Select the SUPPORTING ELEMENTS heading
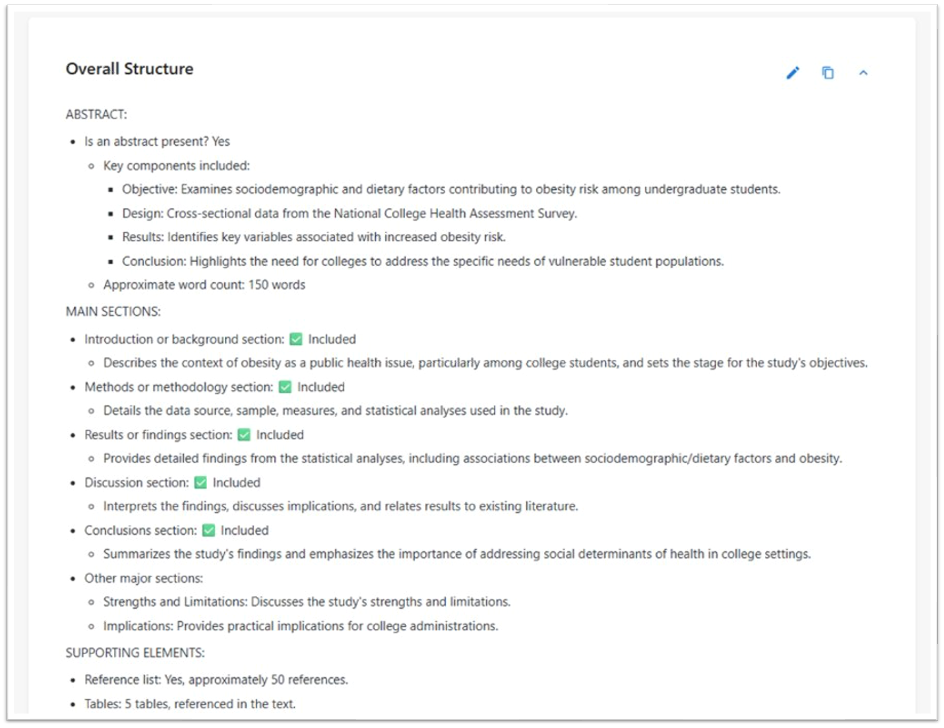This screenshot has width=944, height=728. pyautogui.click(x=135, y=652)
